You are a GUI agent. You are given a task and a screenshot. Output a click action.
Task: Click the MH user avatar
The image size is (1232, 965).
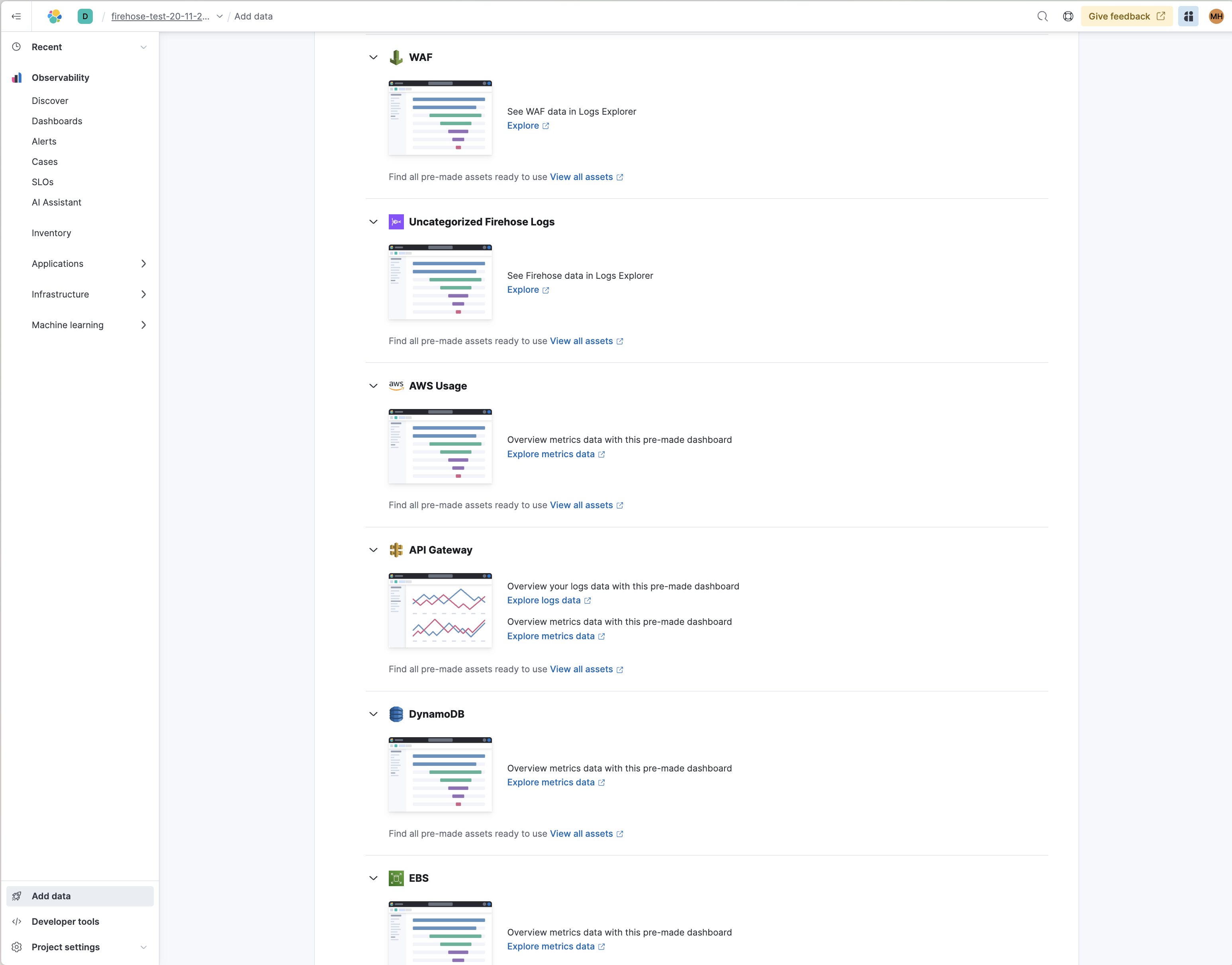click(x=1216, y=16)
